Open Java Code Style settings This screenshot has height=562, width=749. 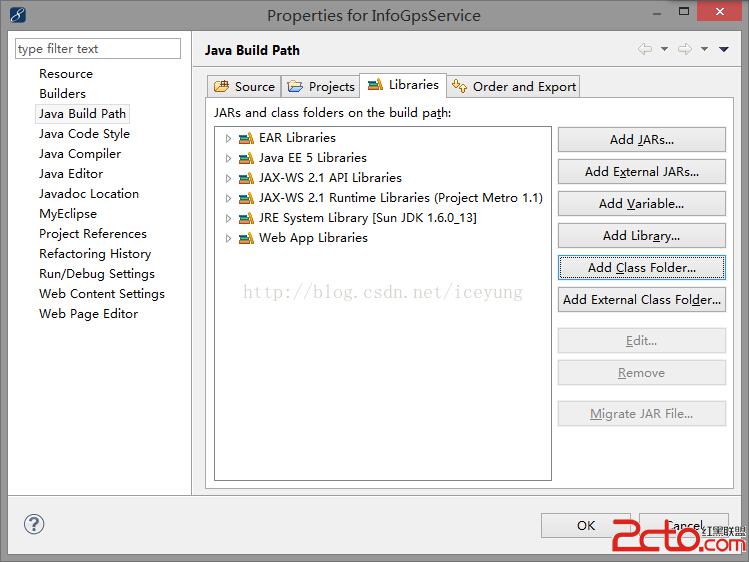(85, 134)
